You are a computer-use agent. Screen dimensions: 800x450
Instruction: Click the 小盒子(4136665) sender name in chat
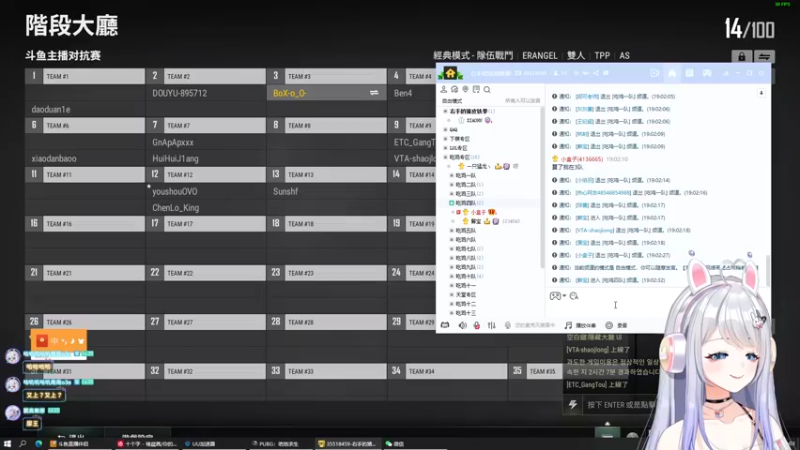582,159
